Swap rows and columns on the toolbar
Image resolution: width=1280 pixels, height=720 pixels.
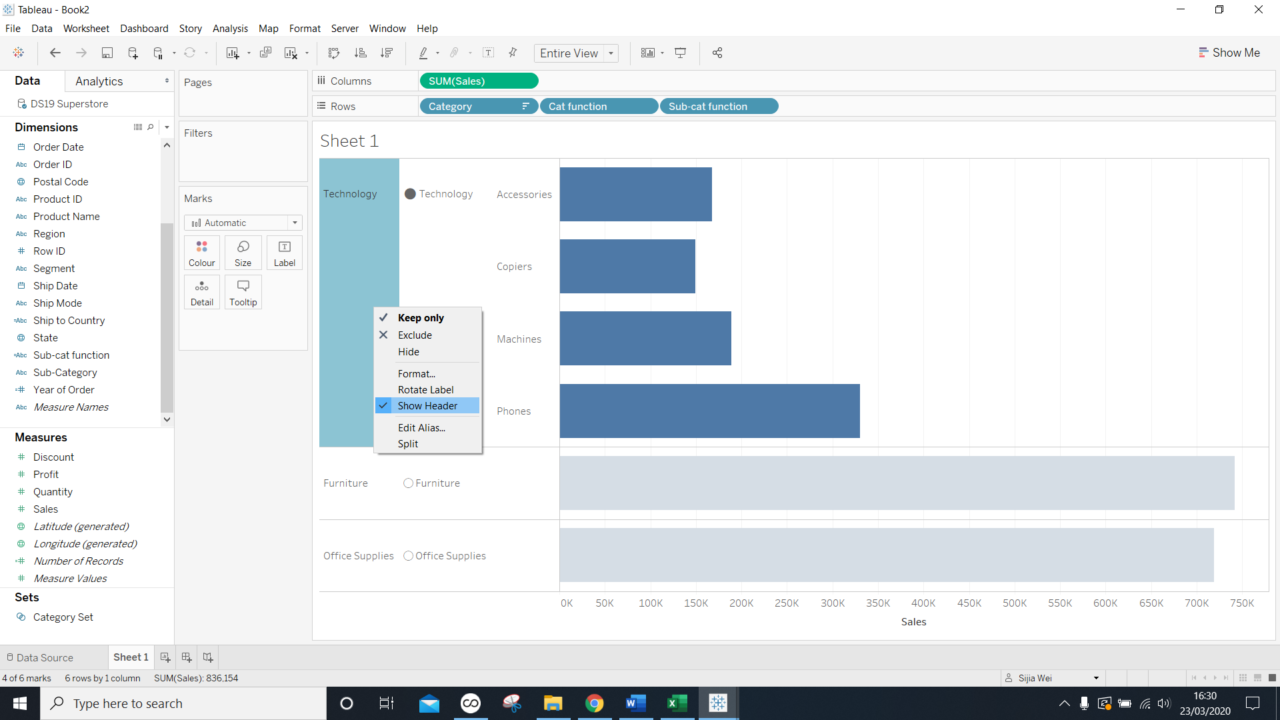pyautogui.click(x=333, y=53)
